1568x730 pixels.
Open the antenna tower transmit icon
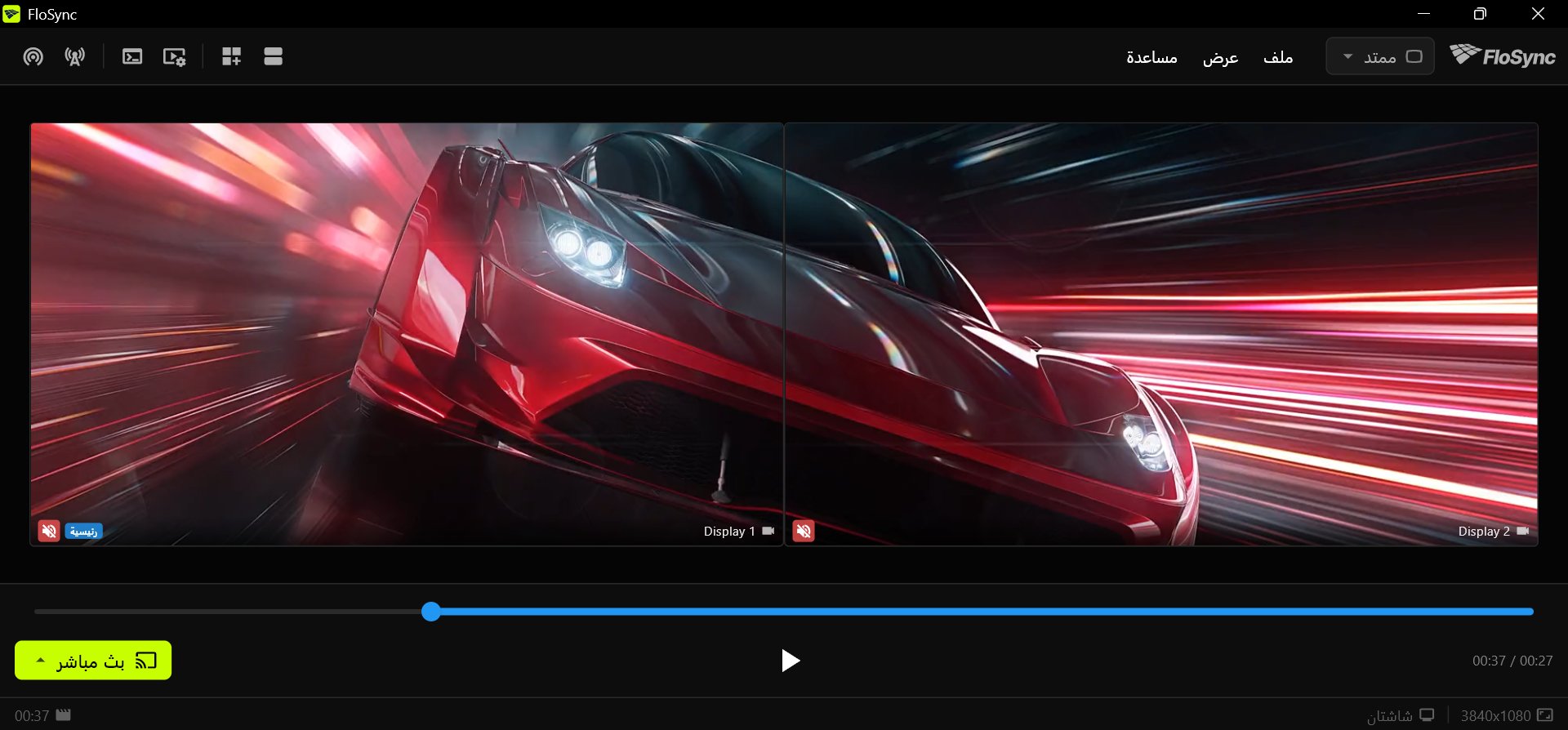point(75,56)
